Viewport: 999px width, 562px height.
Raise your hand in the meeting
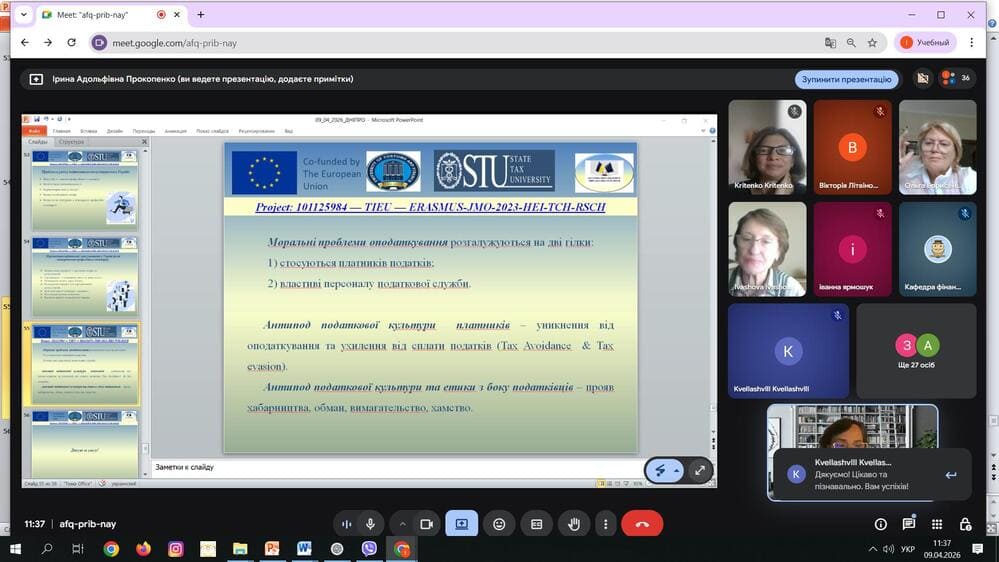574,524
